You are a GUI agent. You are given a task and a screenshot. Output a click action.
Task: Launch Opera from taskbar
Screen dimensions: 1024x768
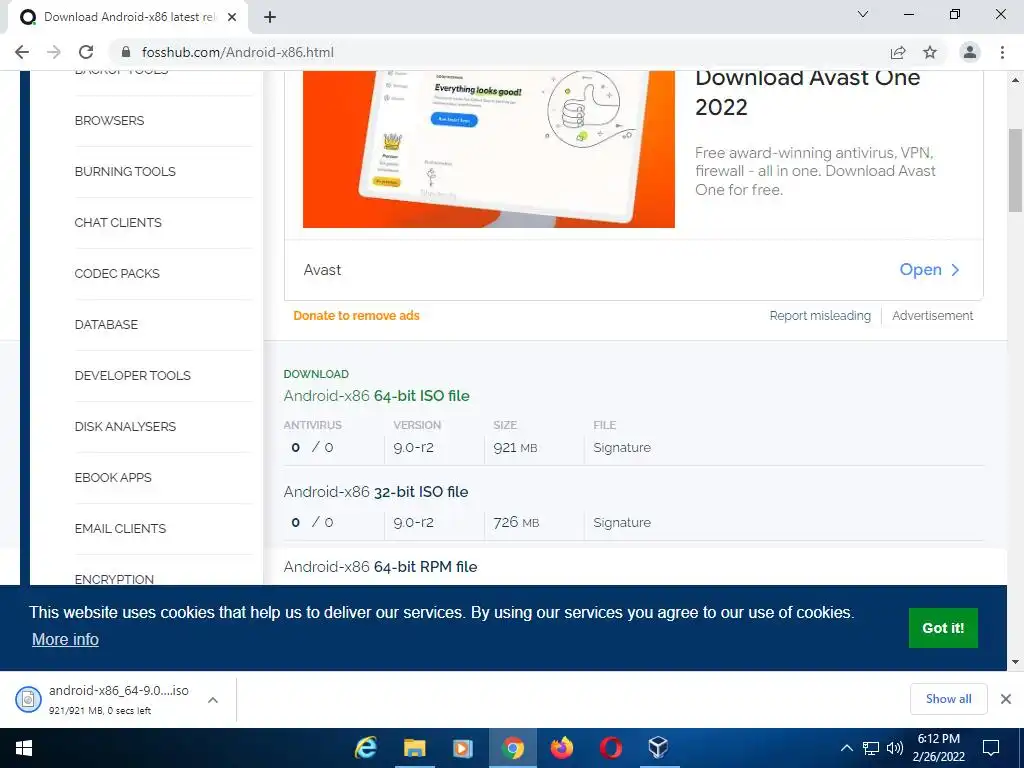click(x=610, y=748)
